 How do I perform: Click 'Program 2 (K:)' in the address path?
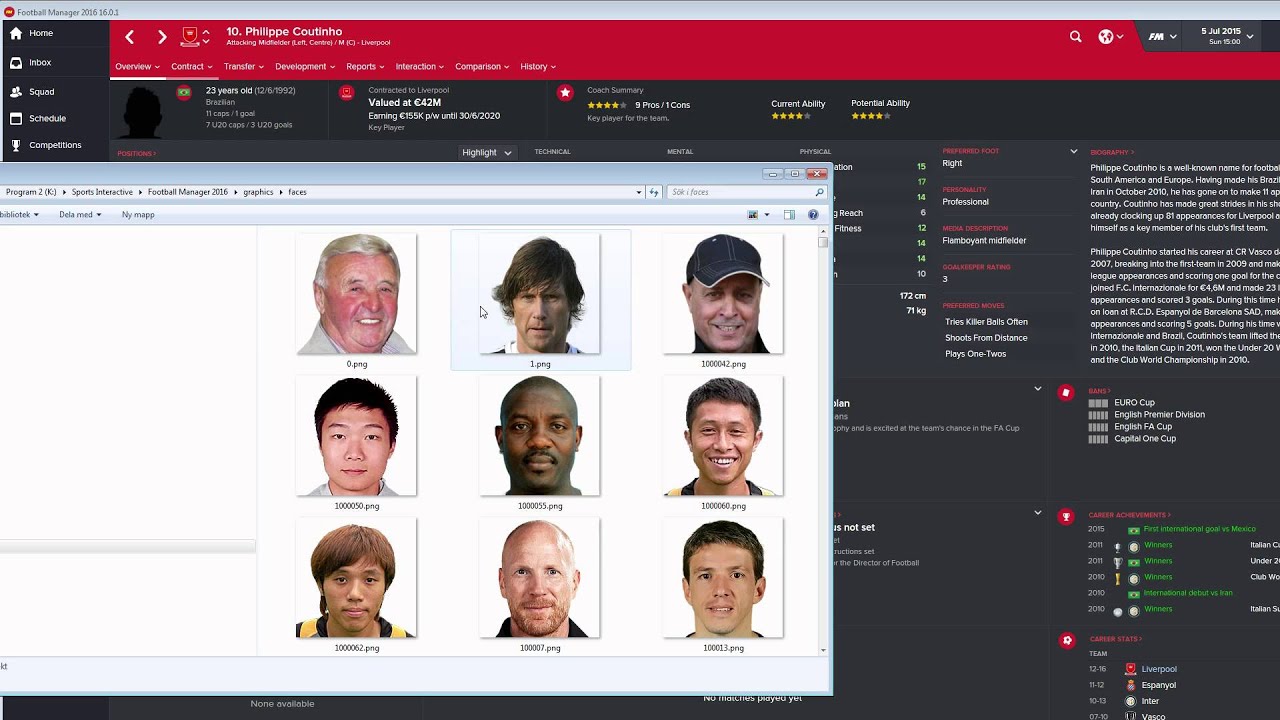tap(31, 192)
